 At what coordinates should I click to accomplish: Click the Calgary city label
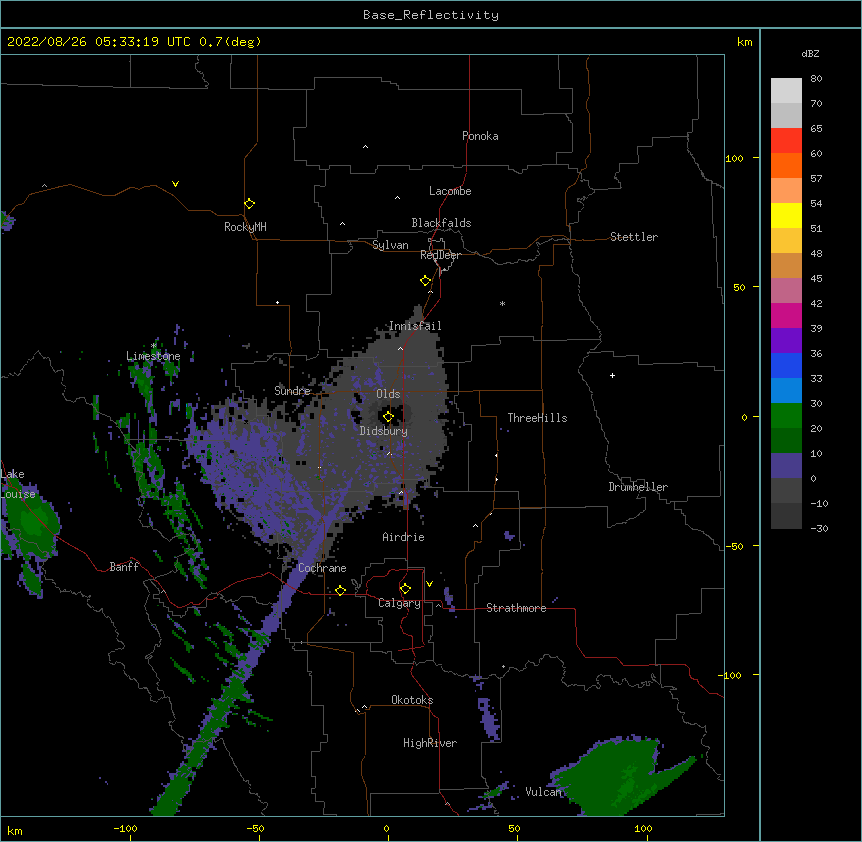tap(399, 603)
